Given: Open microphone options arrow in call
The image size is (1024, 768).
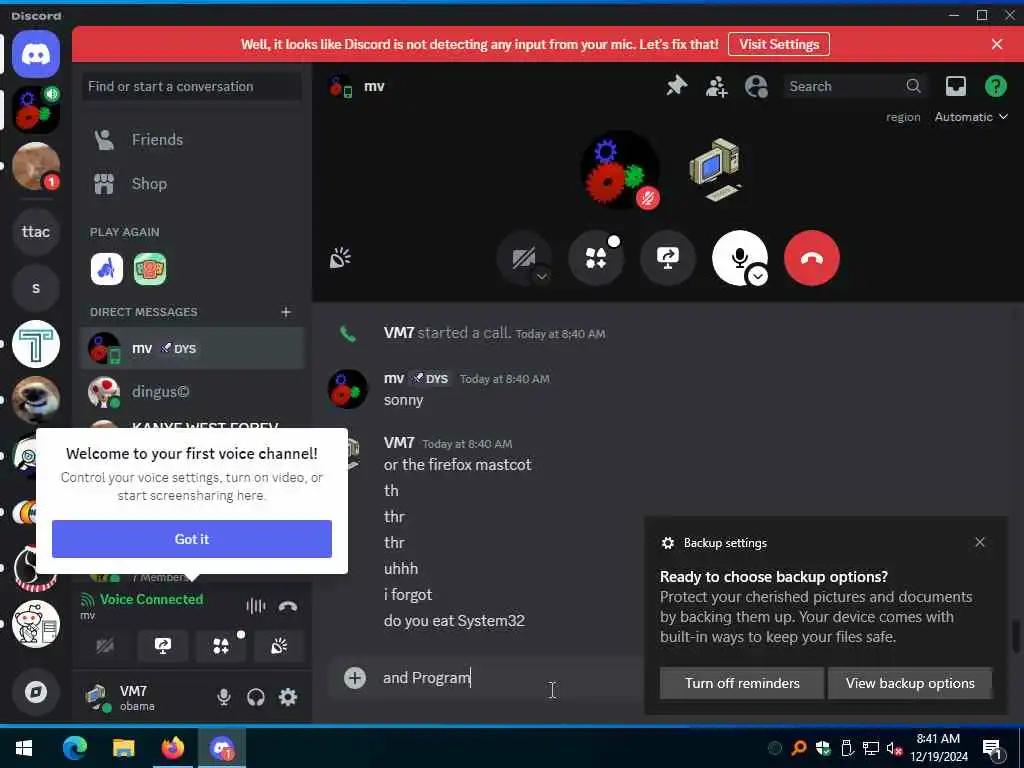Looking at the screenshot, I should click(758, 276).
